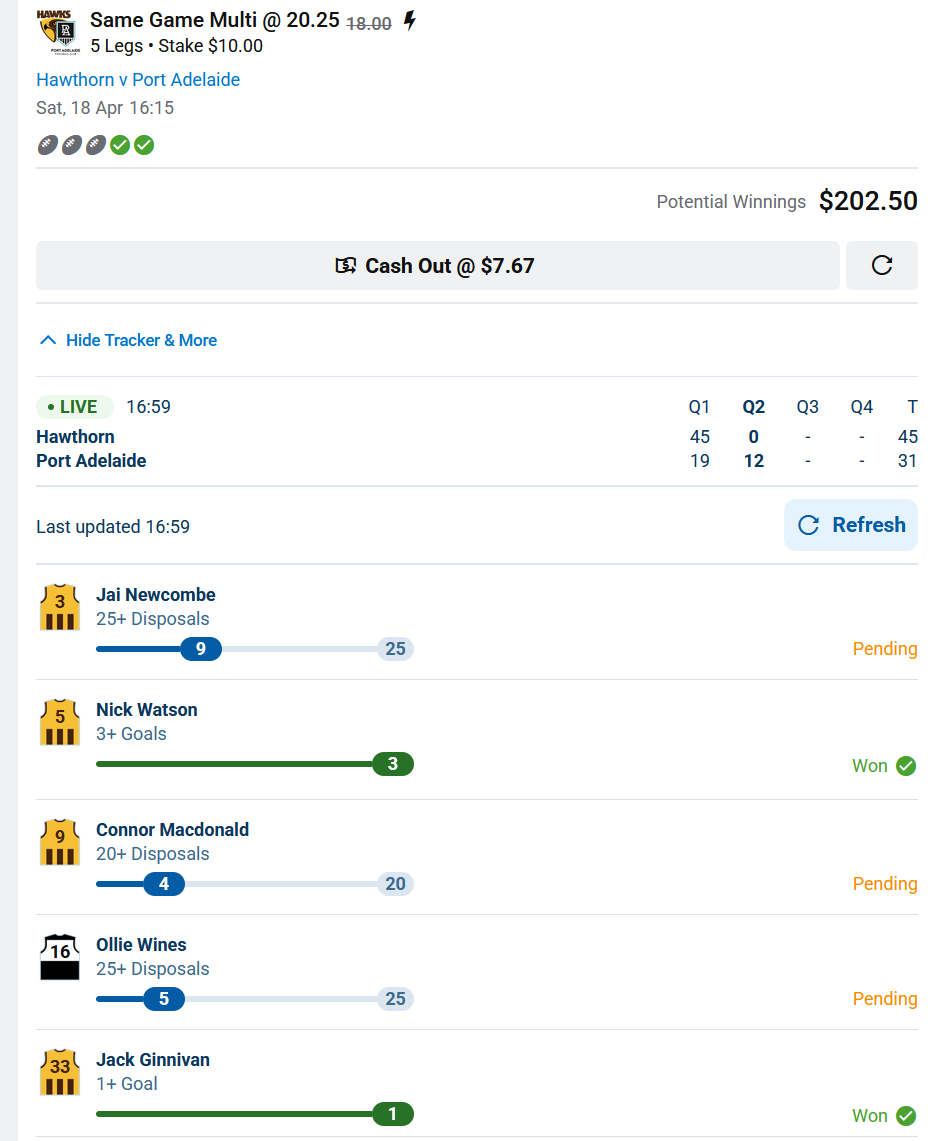Collapse the Hide Tracker & More section
This screenshot has width=936, height=1141.
pyautogui.click(x=127, y=340)
